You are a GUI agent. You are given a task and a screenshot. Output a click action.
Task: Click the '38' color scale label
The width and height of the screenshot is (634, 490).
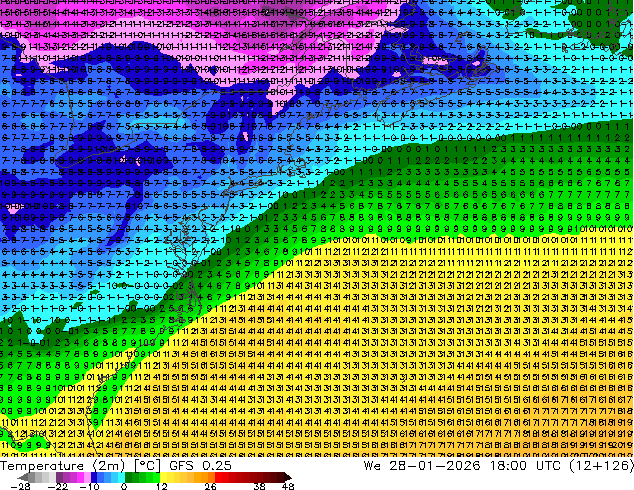260,486
